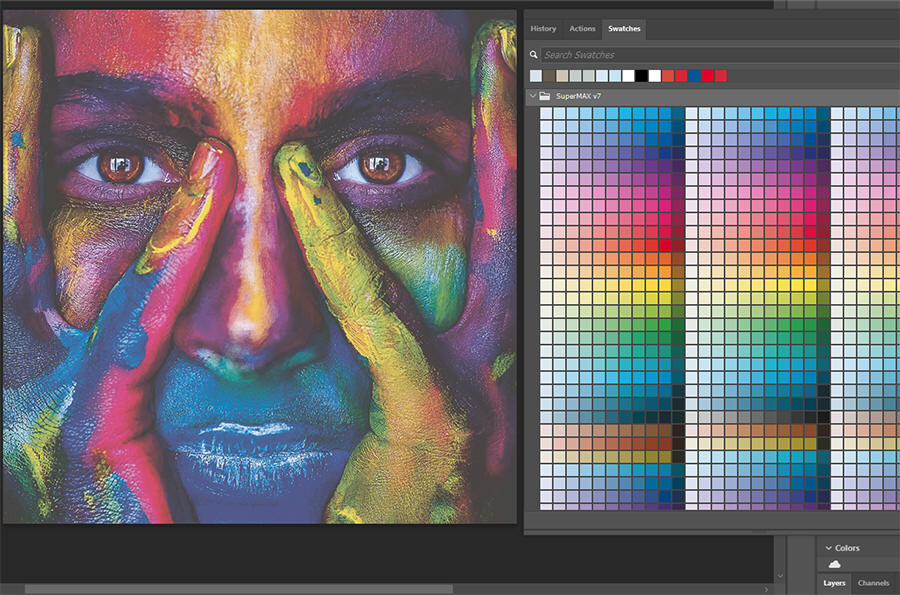Image resolution: width=900 pixels, height=595 pixels.
Task: Pick the black swatch in recent colors
Action: click(641, 76)
